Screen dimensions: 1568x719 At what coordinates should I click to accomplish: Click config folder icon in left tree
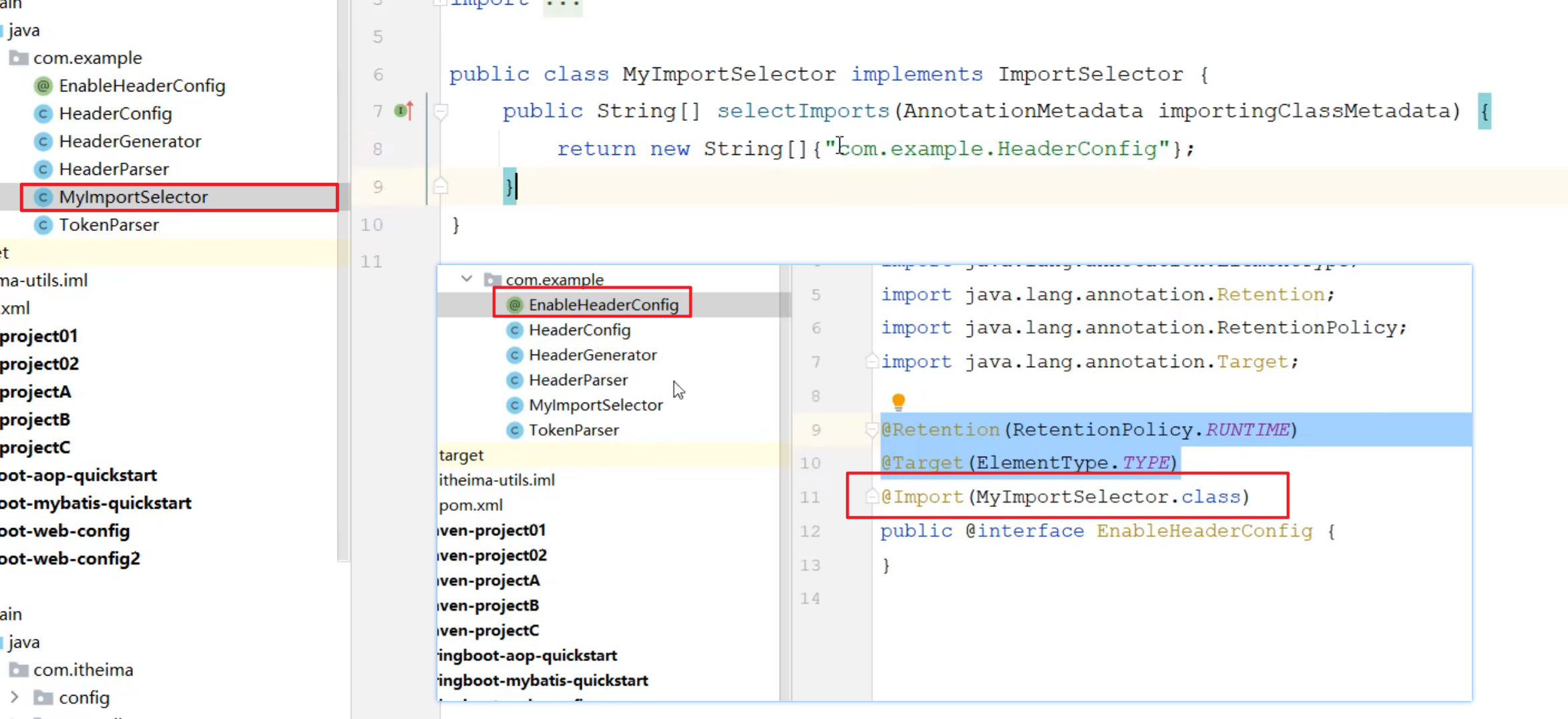[43, 698]
